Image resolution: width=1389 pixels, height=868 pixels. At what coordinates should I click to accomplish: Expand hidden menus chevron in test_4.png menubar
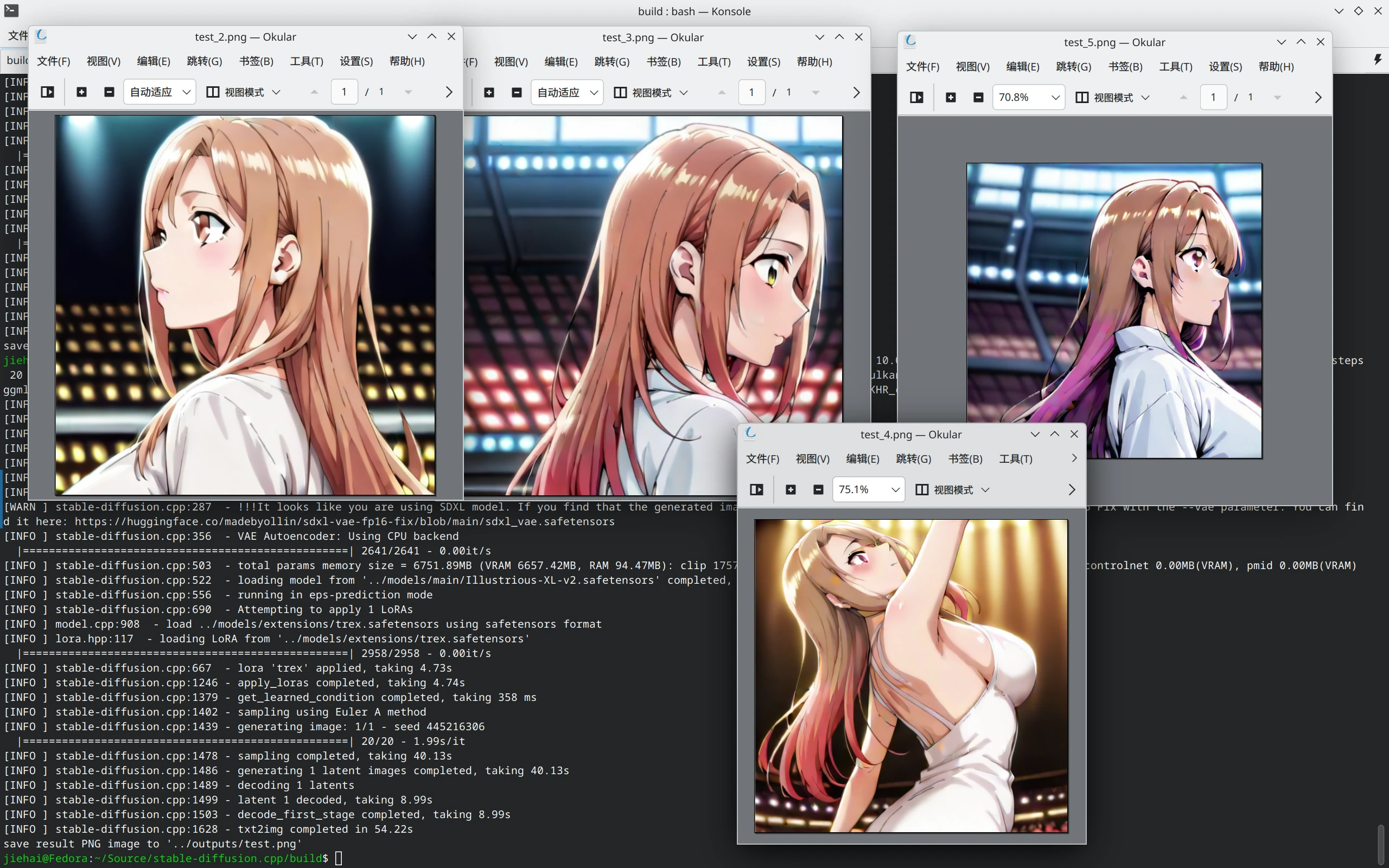[1074, 458]
